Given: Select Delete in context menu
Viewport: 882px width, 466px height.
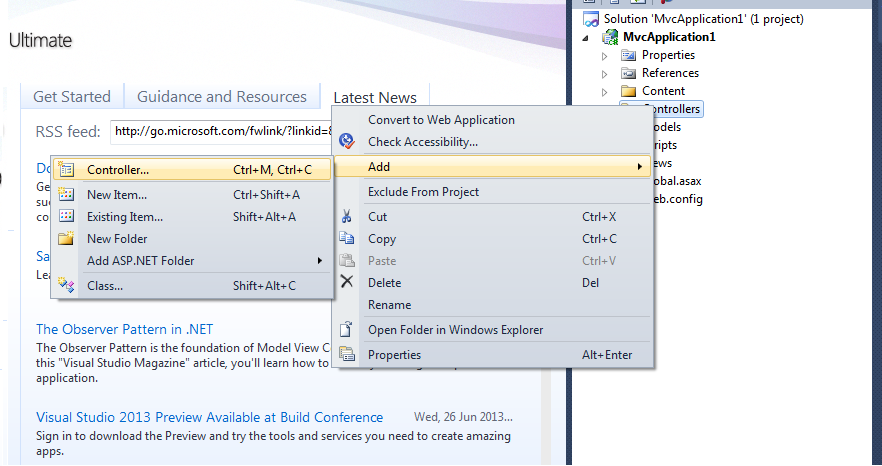Looking at the screenshot, I should point(493,283).
